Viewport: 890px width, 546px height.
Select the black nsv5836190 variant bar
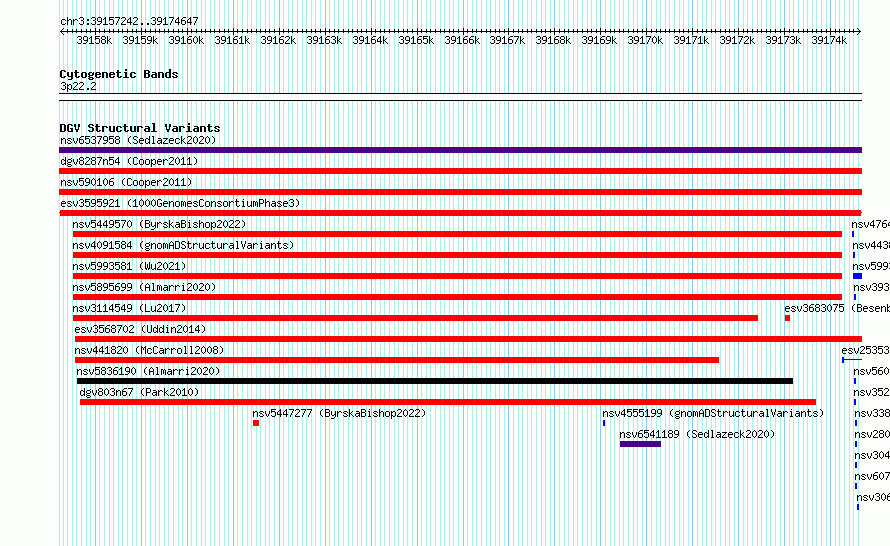click(x=435, y=381)
